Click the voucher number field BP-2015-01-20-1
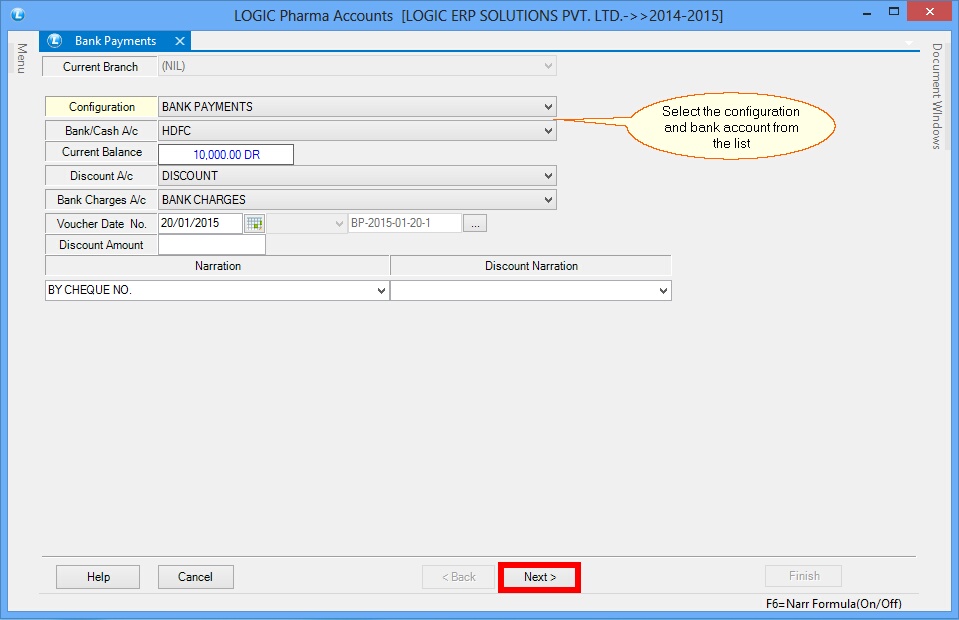This screenshot has height=620, width=959. (x=404, y=223)
